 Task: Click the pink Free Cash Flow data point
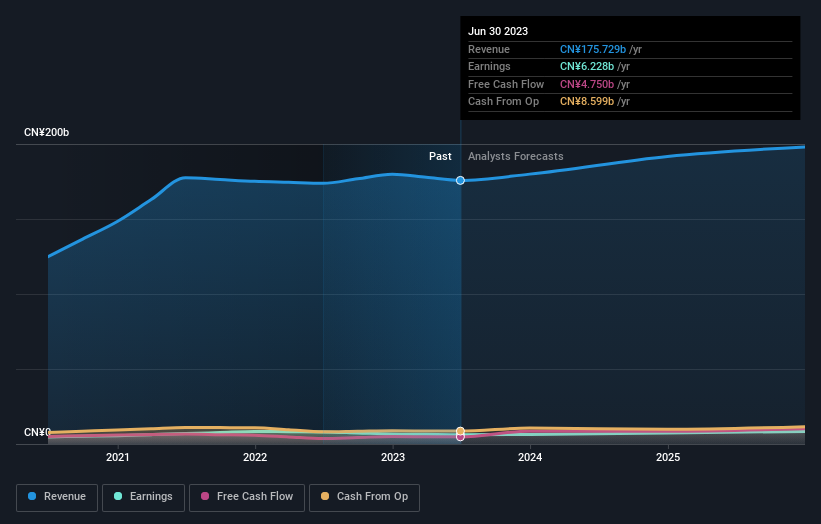point(460,437)
